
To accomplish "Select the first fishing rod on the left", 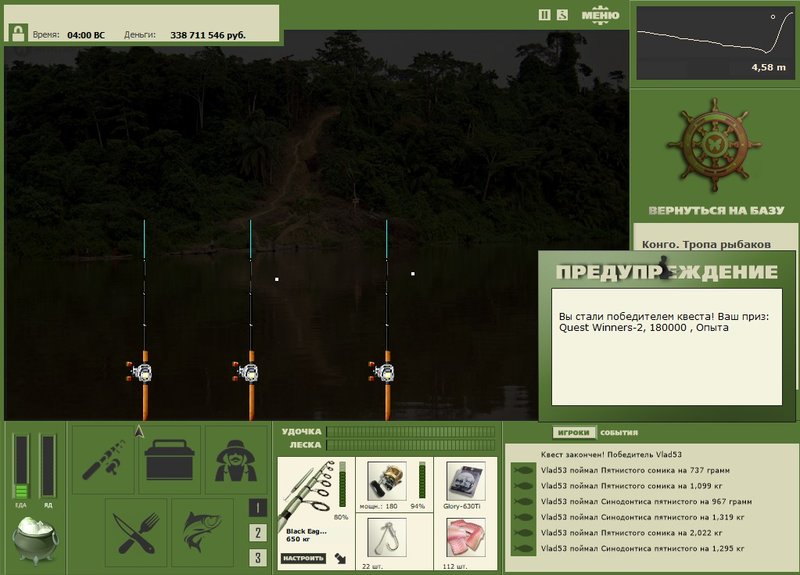I will [x=144, y=320].
